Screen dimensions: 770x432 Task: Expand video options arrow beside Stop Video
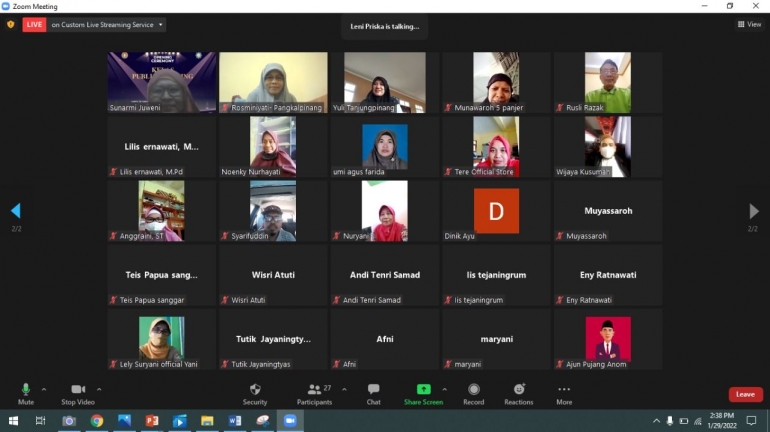point(99,389)
